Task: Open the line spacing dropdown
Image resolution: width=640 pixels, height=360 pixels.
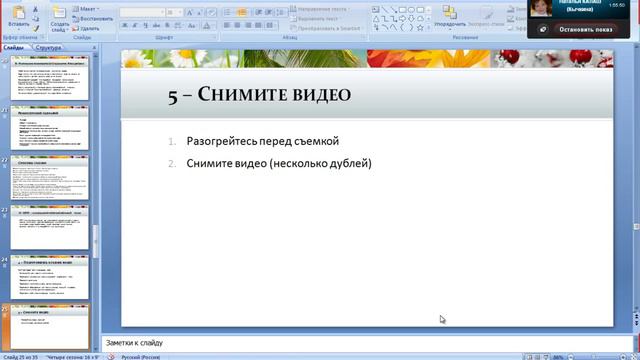Action: click(x=281, y=13)
